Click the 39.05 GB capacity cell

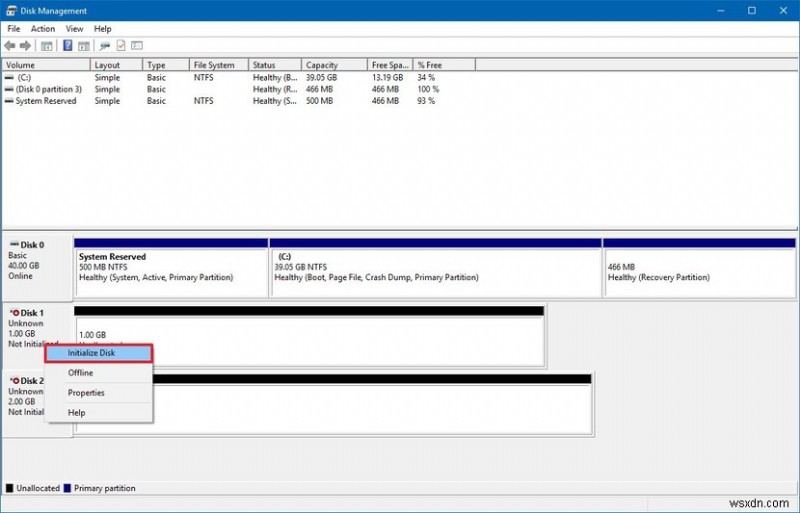(x=321, y=78)
